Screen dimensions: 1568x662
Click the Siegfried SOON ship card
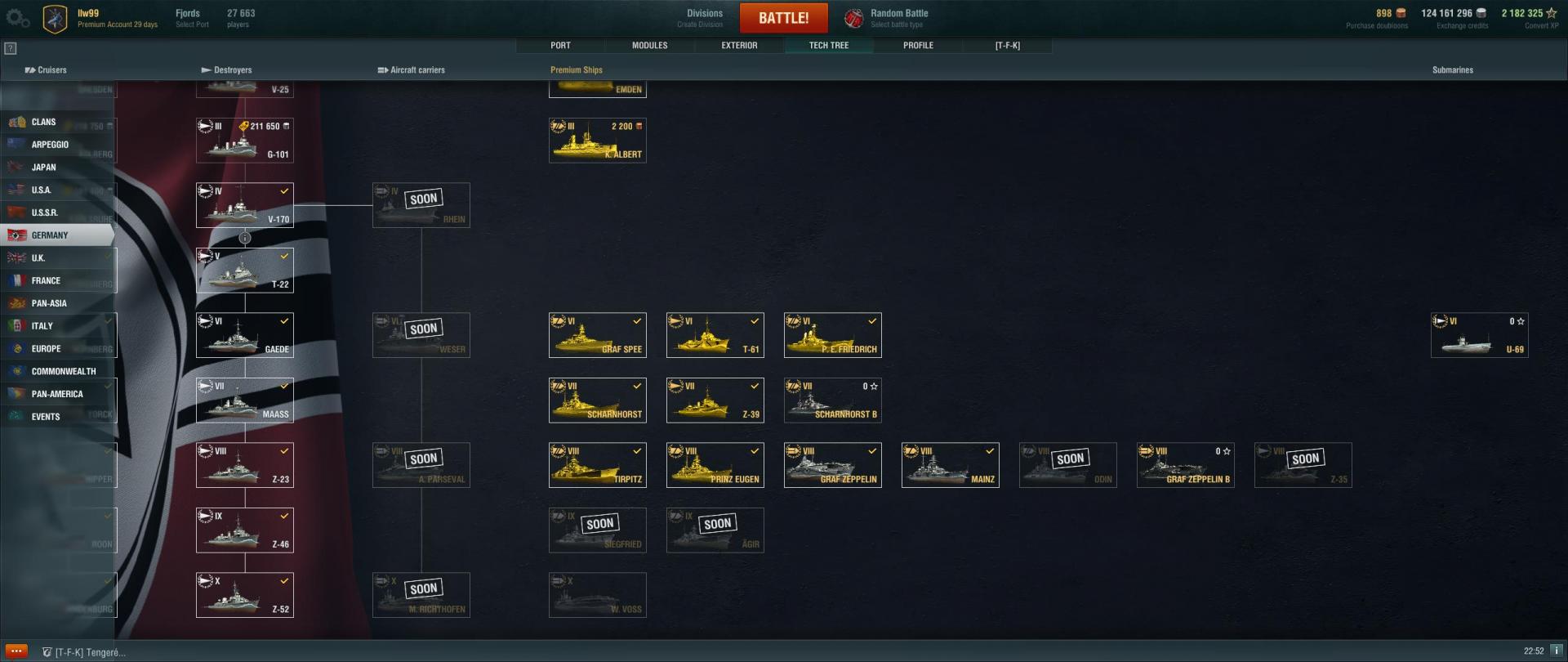[x=598, y=530]
